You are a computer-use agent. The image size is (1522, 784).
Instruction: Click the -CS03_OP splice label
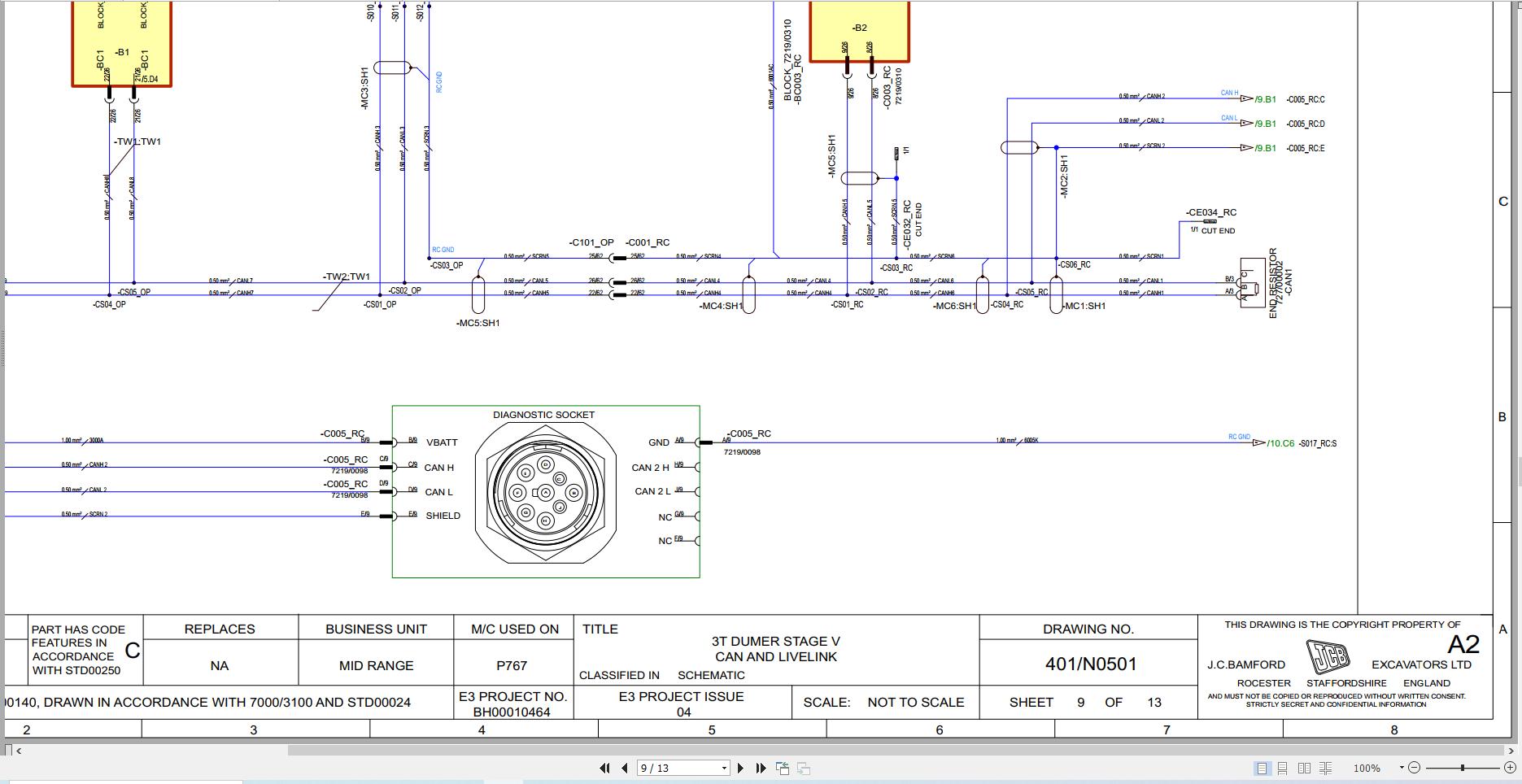click(x=447, y=265)
